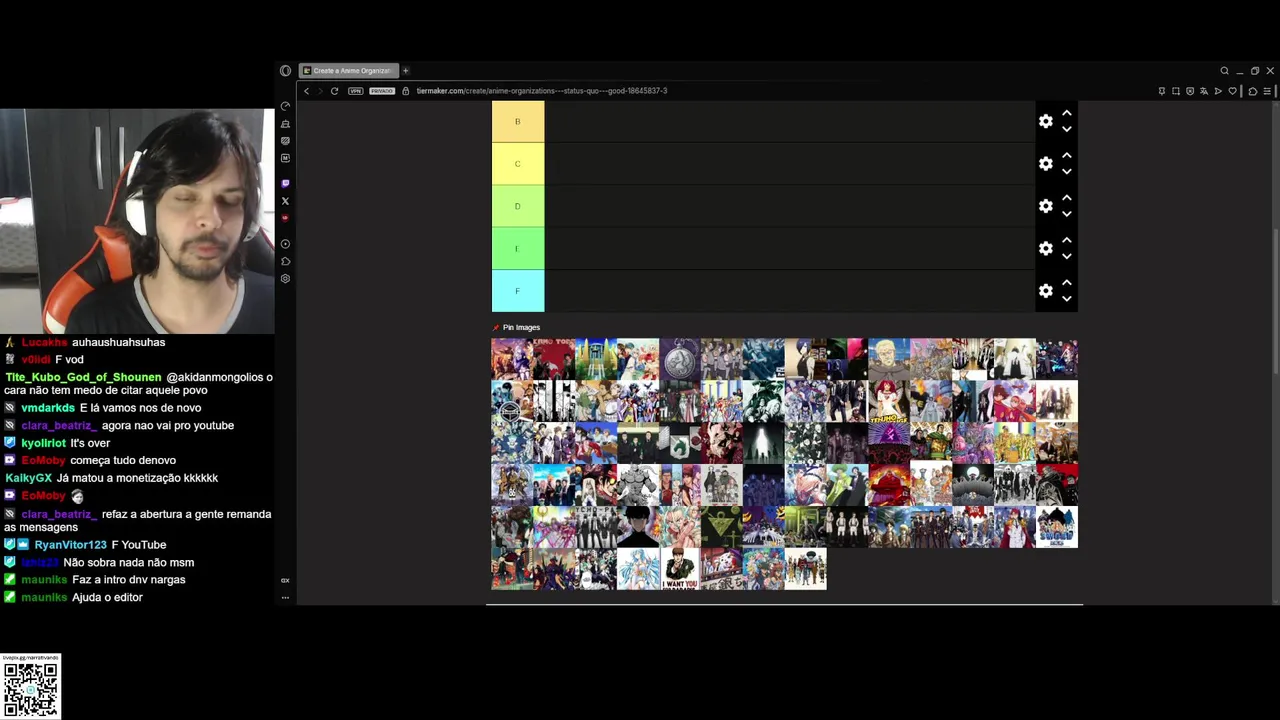Image resolution: width=1280 pixels, height=720 pixels.
Task: Reload the tiermaker page
Action: (x=334, y=91)
